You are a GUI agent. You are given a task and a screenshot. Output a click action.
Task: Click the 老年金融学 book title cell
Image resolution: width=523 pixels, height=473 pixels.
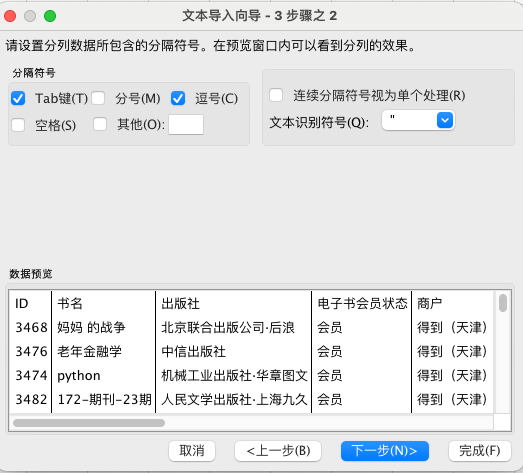89,352
